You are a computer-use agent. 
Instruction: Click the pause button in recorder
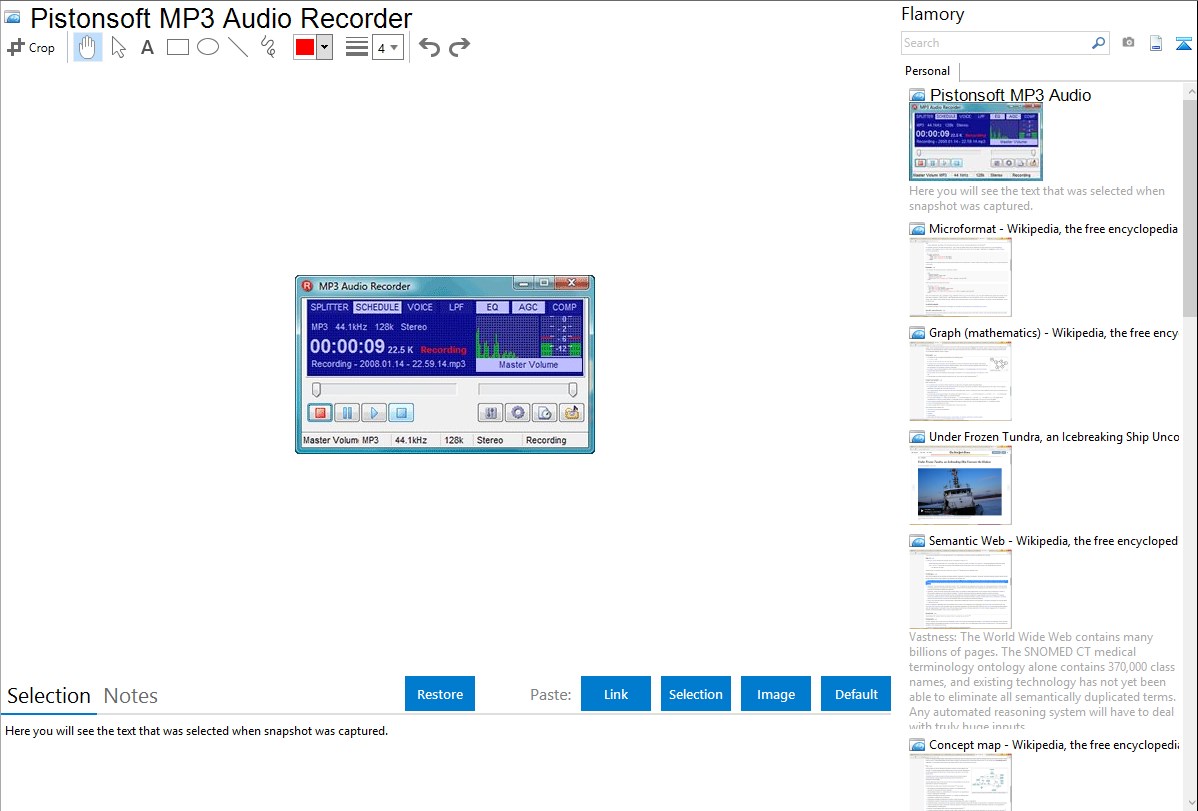pyautogui.click(x=347, y=413)
